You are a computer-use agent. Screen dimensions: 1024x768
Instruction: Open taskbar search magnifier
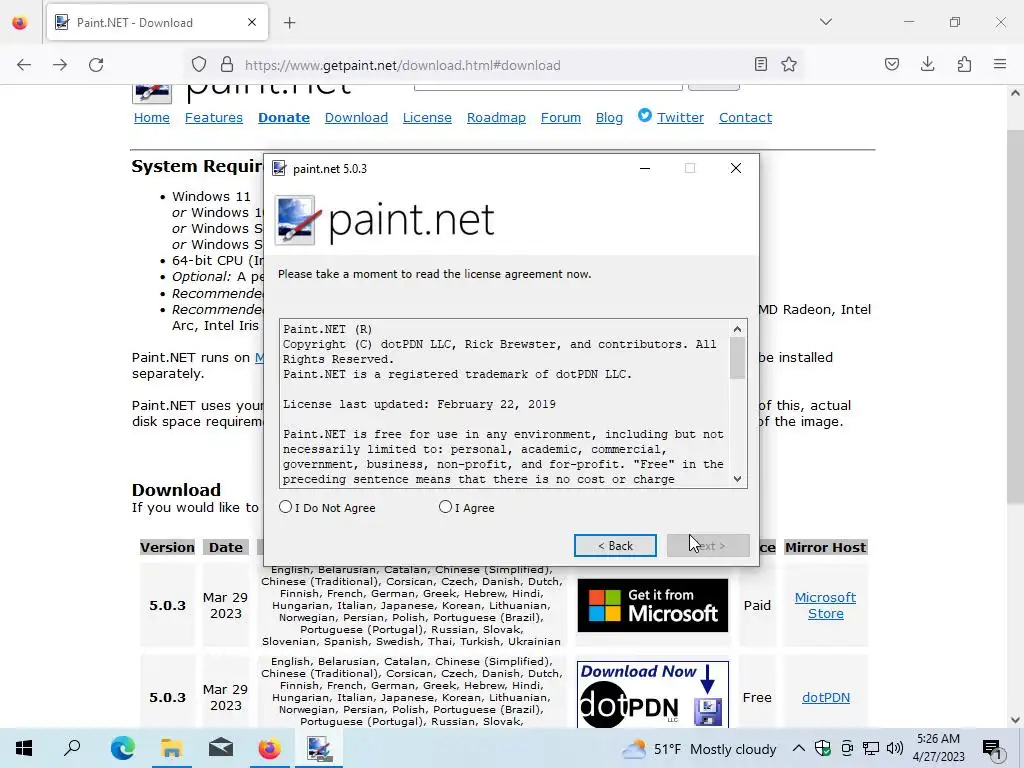pos(72,748)
